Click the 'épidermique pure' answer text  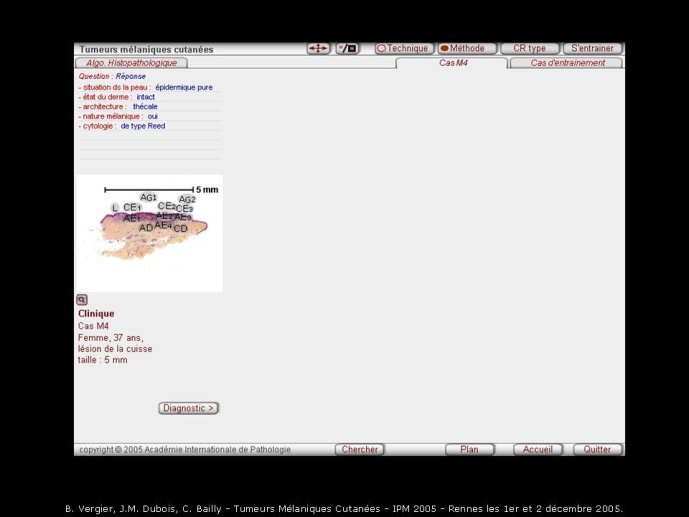[184, 87]
